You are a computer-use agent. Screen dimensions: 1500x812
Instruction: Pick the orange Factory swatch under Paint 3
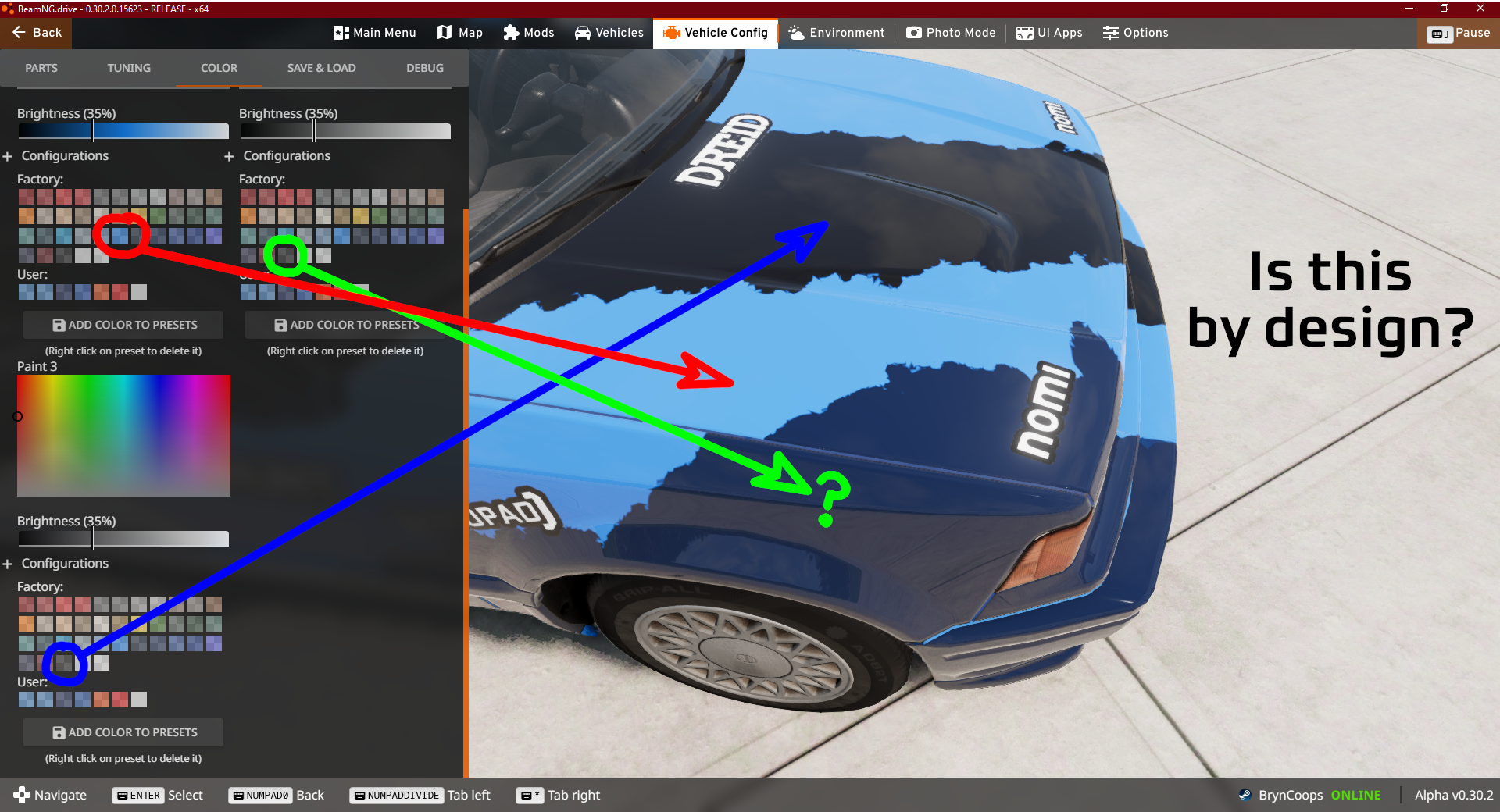[x=27, y=624]
